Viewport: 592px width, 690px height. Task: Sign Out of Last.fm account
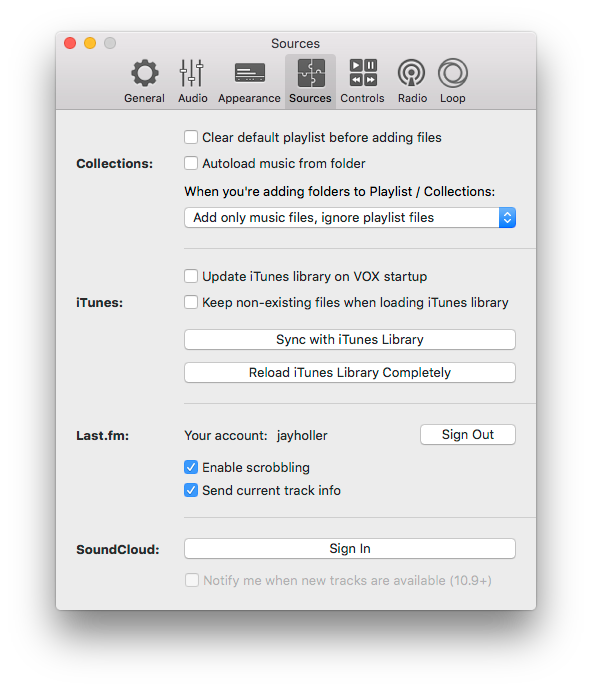click(x=468, y=435)
